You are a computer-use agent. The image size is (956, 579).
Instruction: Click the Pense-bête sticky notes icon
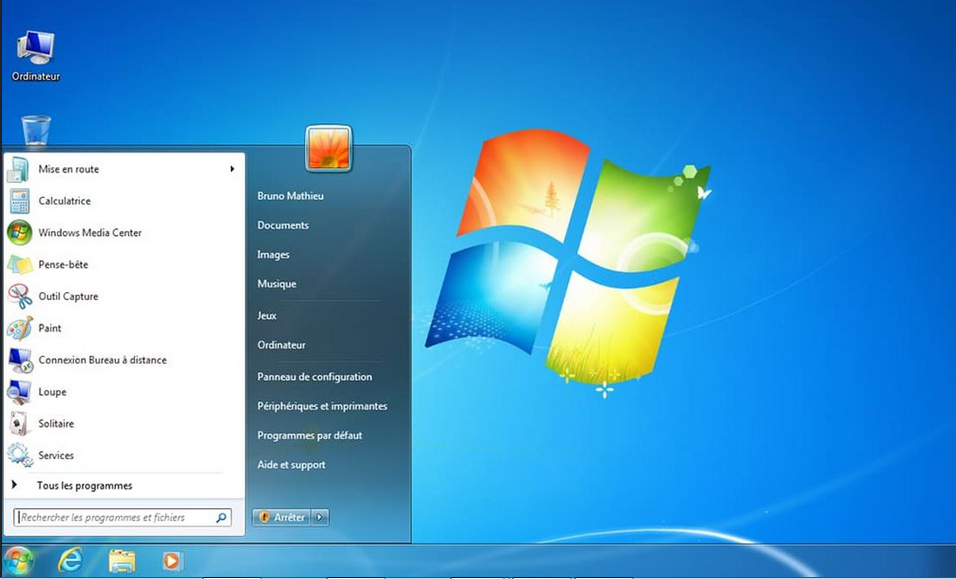19,265
